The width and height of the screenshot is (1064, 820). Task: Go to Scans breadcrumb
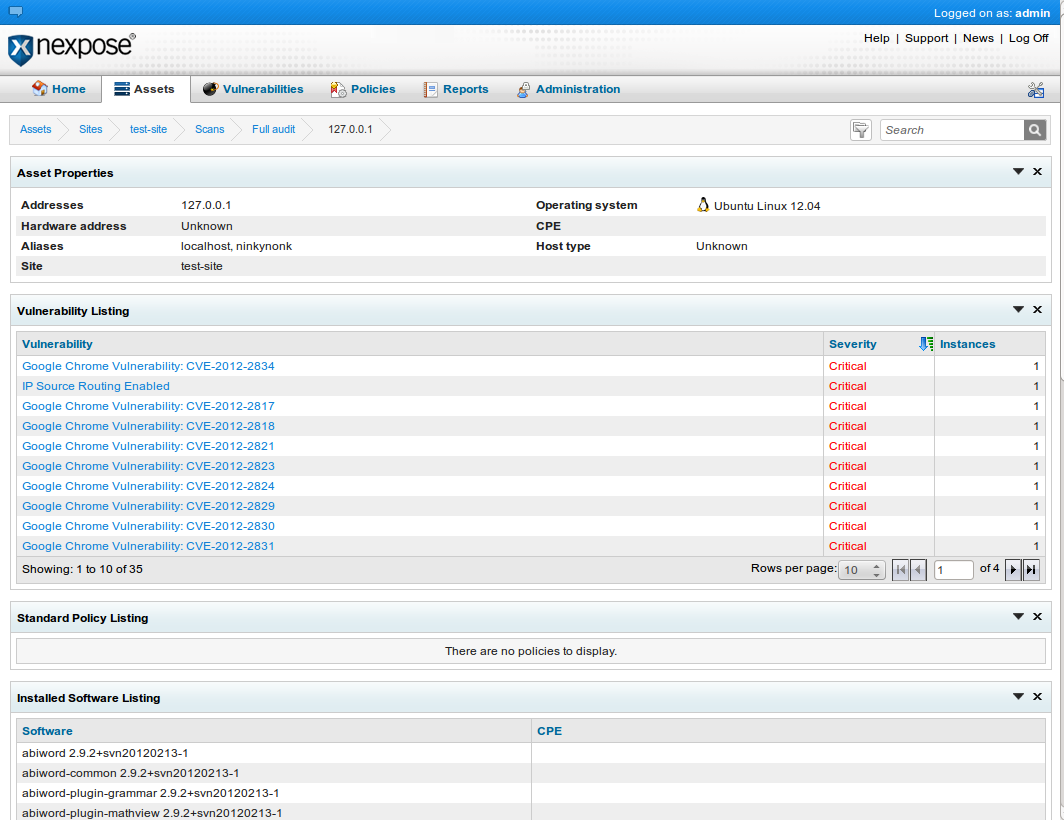209,129
